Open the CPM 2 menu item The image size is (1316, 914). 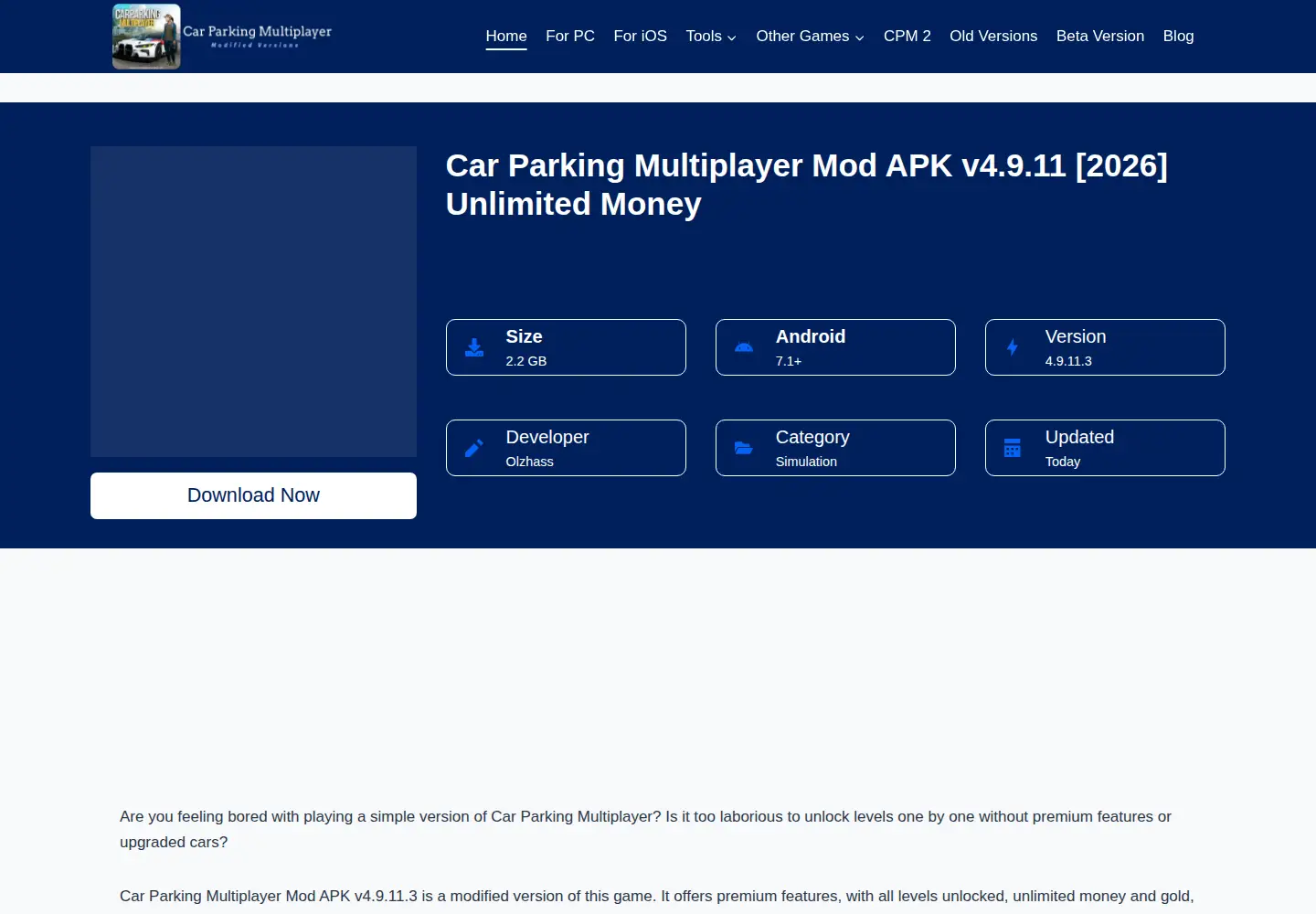tap(907, 37)
